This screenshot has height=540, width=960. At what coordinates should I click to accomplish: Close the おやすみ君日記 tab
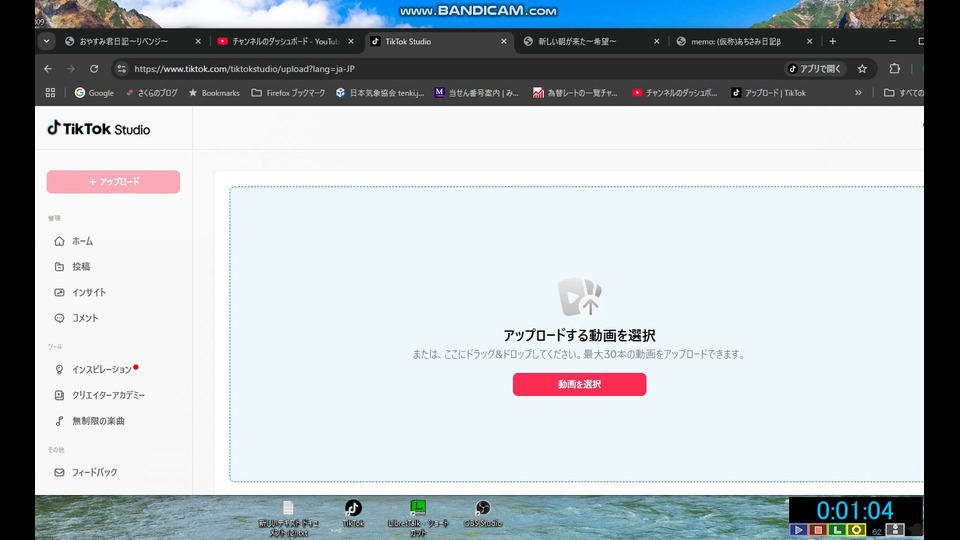(198, 42)
